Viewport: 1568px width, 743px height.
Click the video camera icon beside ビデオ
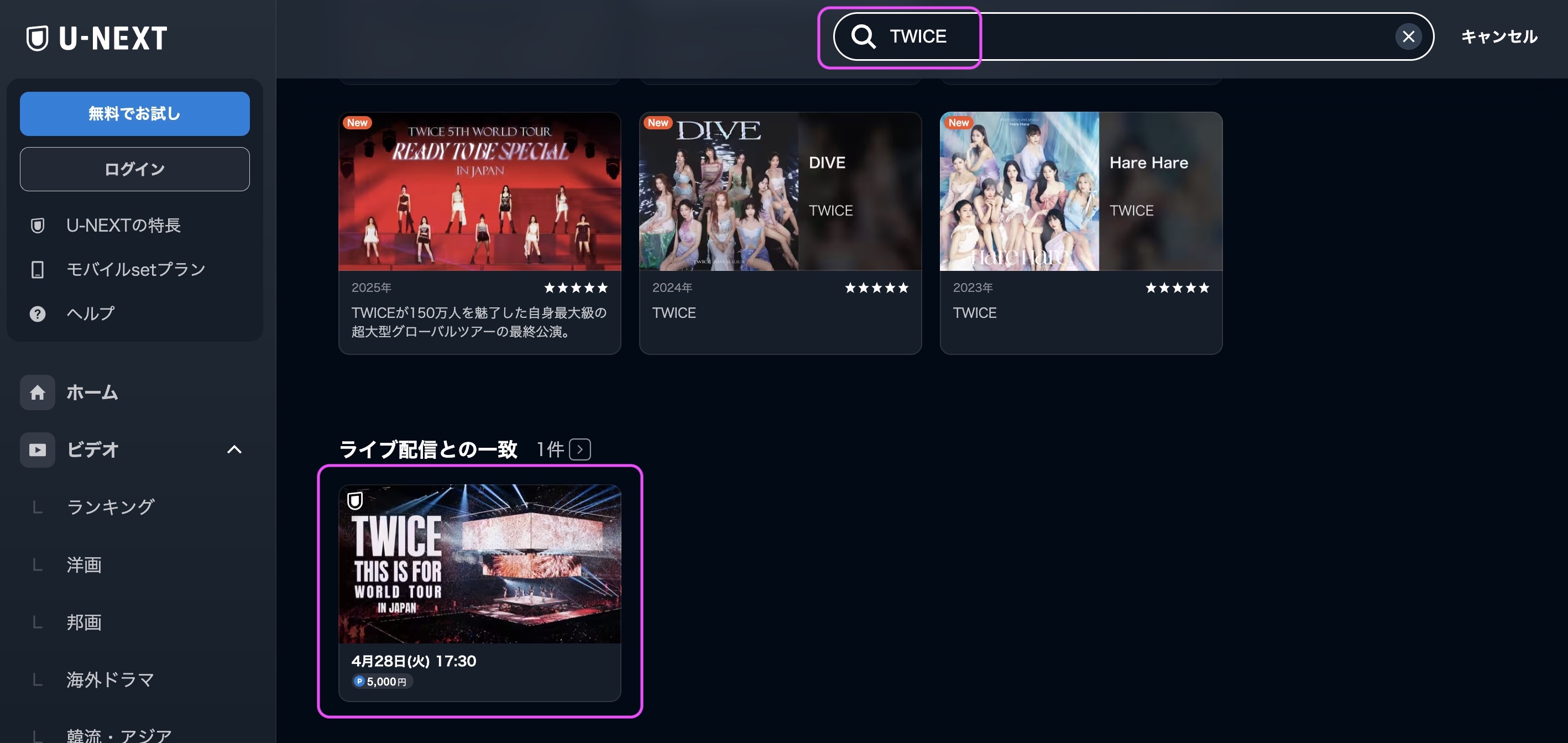pos(37,449)
